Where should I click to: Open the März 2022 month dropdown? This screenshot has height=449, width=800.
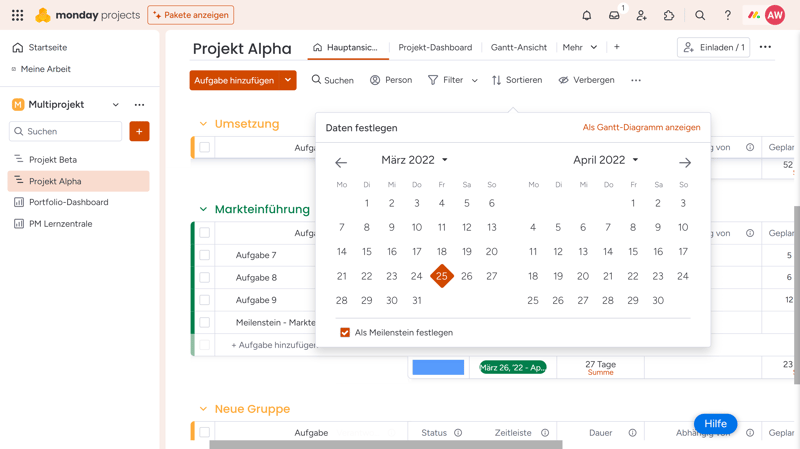coord(414,160)
